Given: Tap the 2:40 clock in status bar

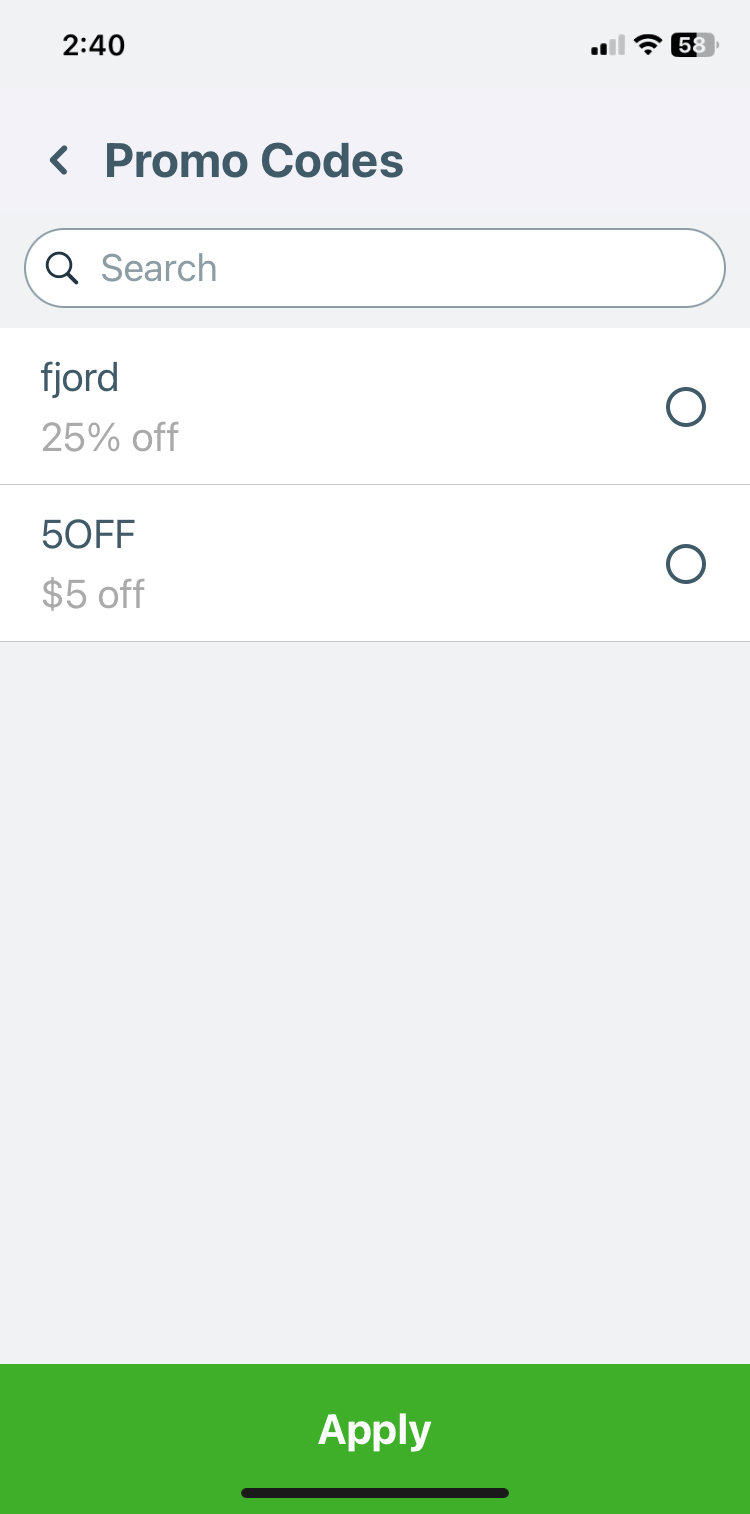Looking at the screenshot, I should (93, 45).
